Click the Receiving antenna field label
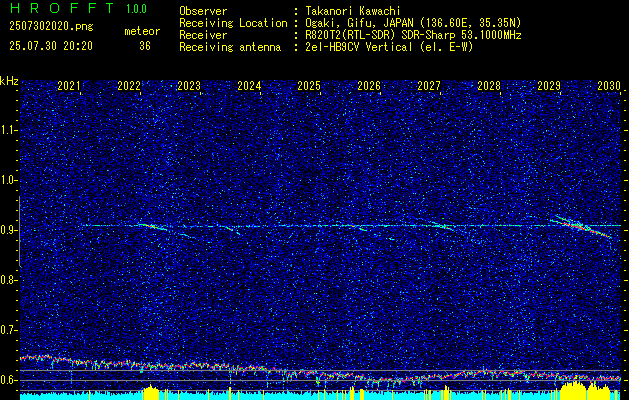629x400 pixels. pos(230,47)
